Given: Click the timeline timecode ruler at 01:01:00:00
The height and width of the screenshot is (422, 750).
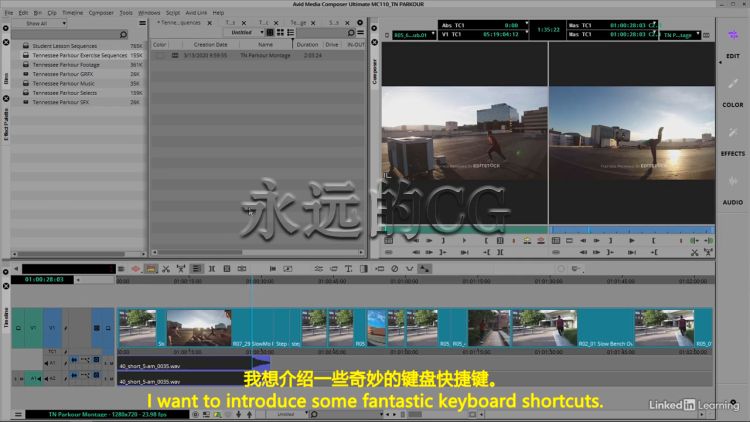Looking at the screenshot, I should 404,281.
